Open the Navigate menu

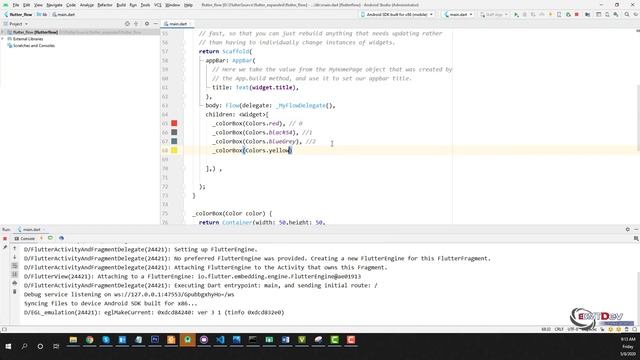[x=54, y=5]
